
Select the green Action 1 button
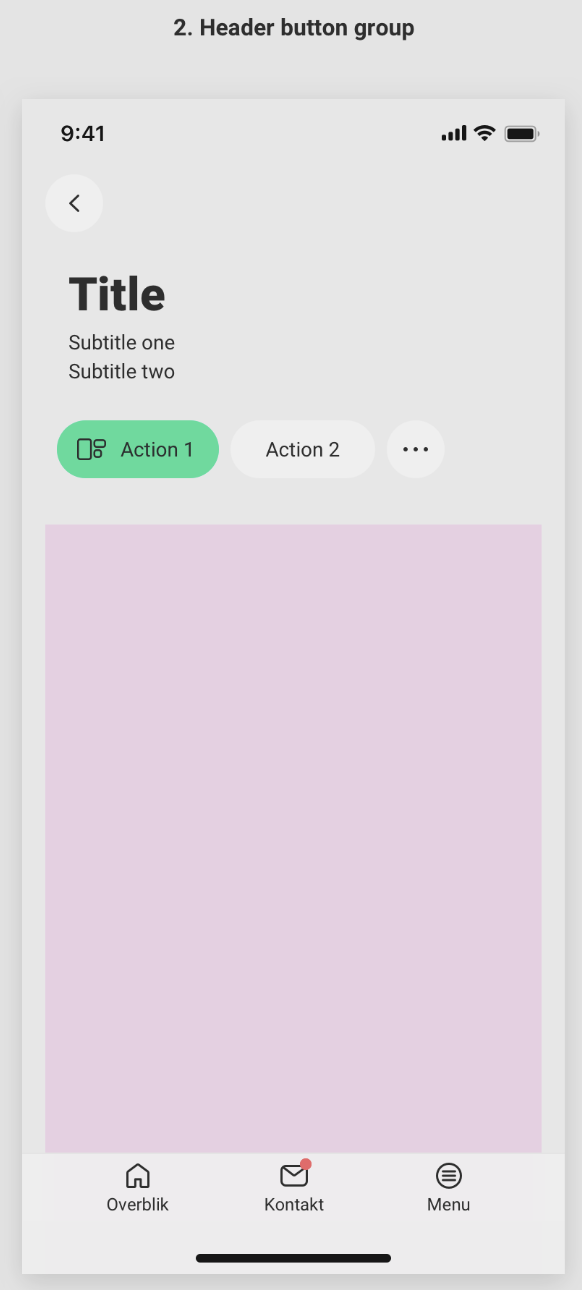click(138, 449)
